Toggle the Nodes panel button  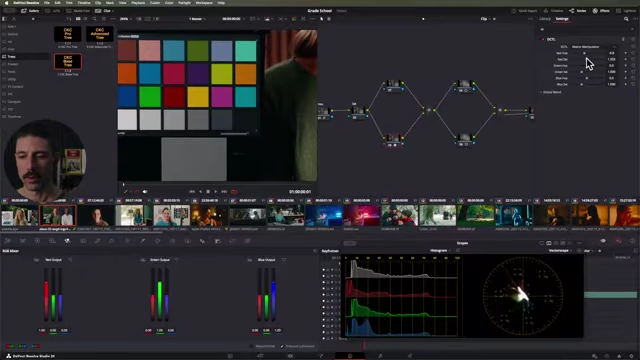[578, 11]
